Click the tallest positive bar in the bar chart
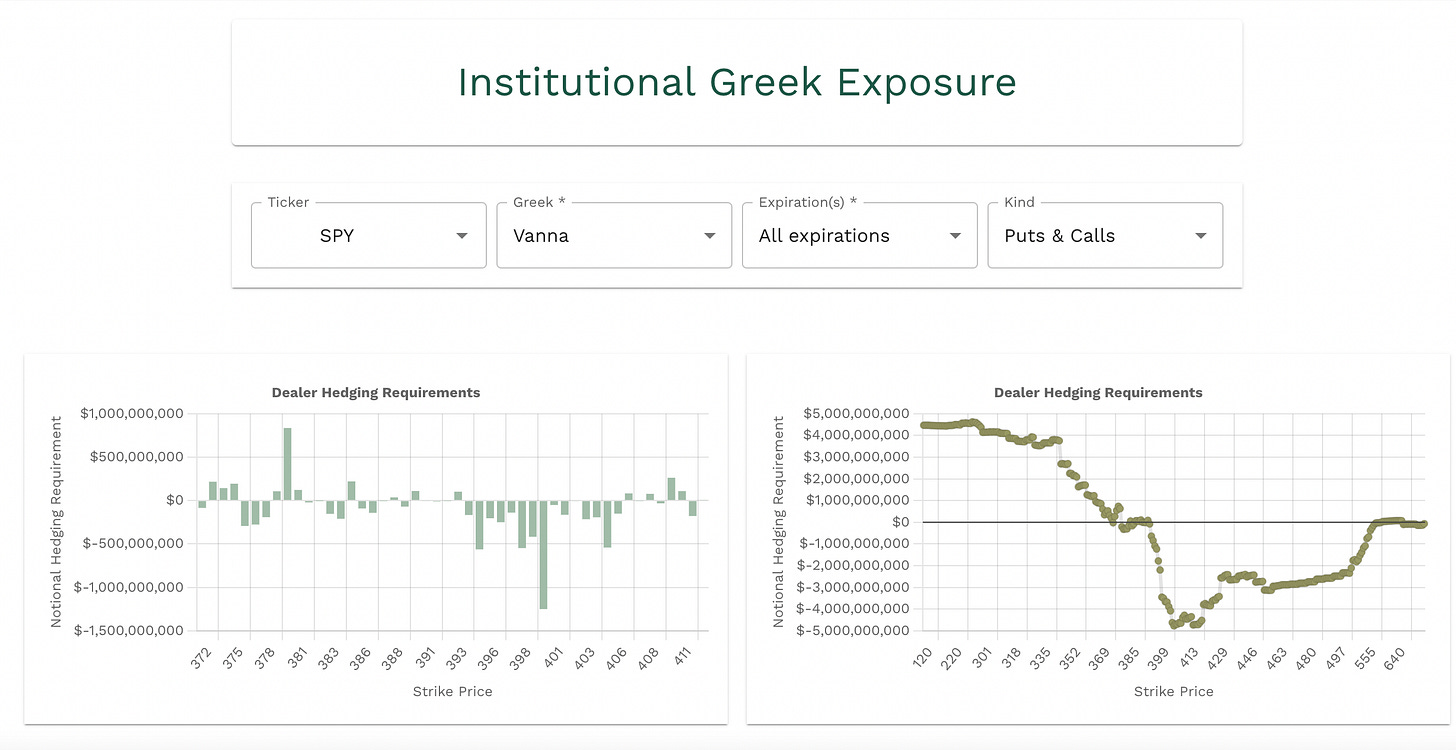The width and height of the screenshot is (1456, 750). 287,464
